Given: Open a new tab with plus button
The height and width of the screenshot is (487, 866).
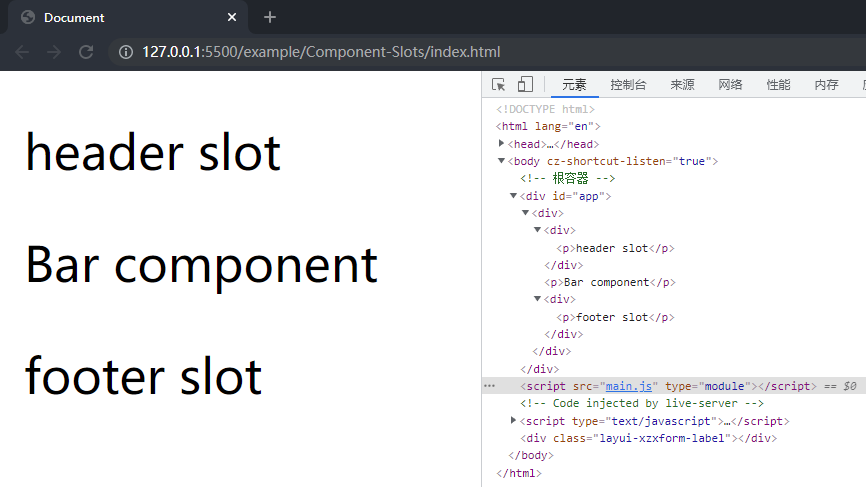Looking at the screenshot, I should (x=270, y=18).
